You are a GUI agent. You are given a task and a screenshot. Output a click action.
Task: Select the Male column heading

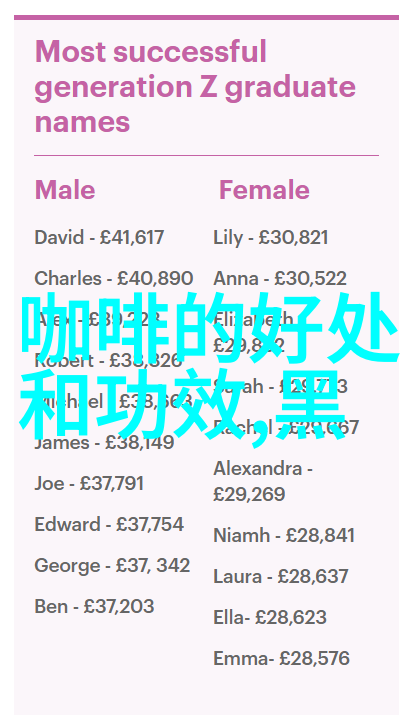pos(65,190)
